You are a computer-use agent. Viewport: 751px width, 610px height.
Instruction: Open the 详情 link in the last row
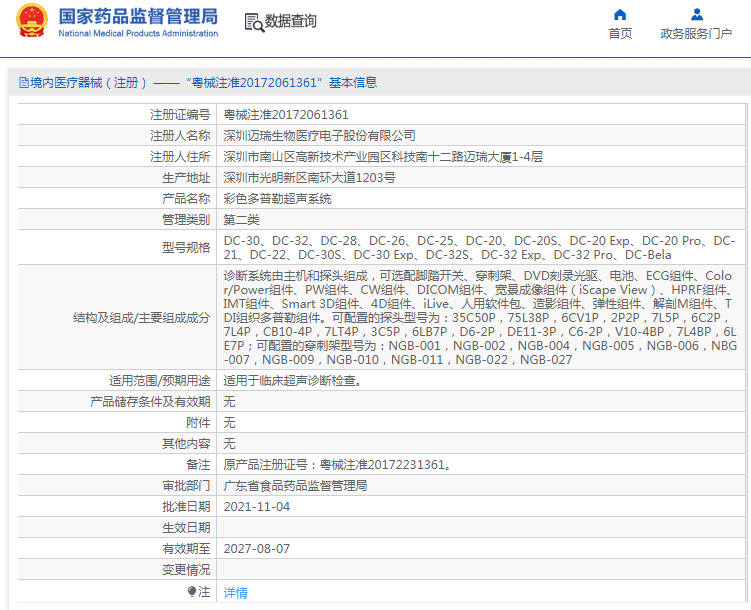(235, 593)
